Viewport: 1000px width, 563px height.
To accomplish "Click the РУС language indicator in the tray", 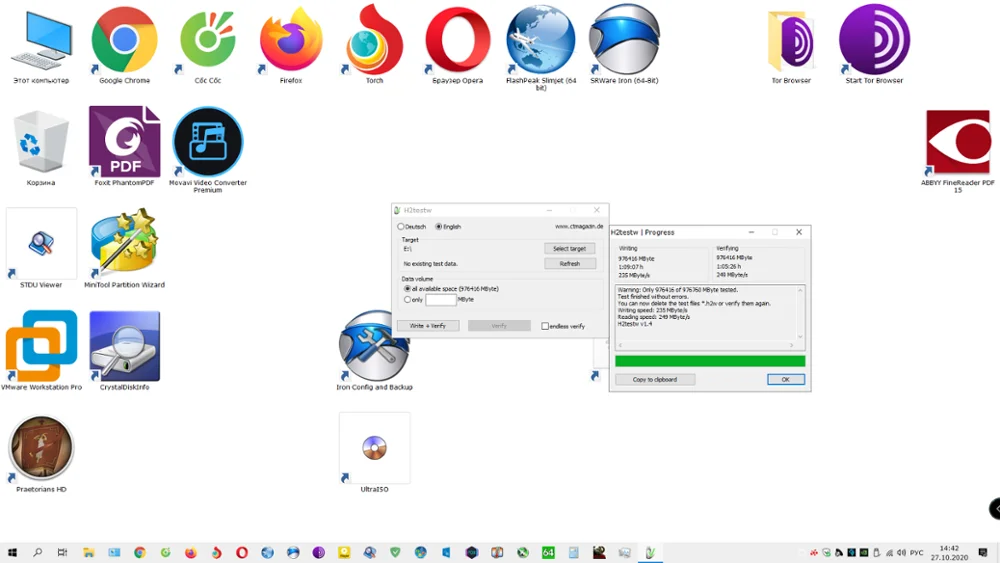I will click(916, 553).
